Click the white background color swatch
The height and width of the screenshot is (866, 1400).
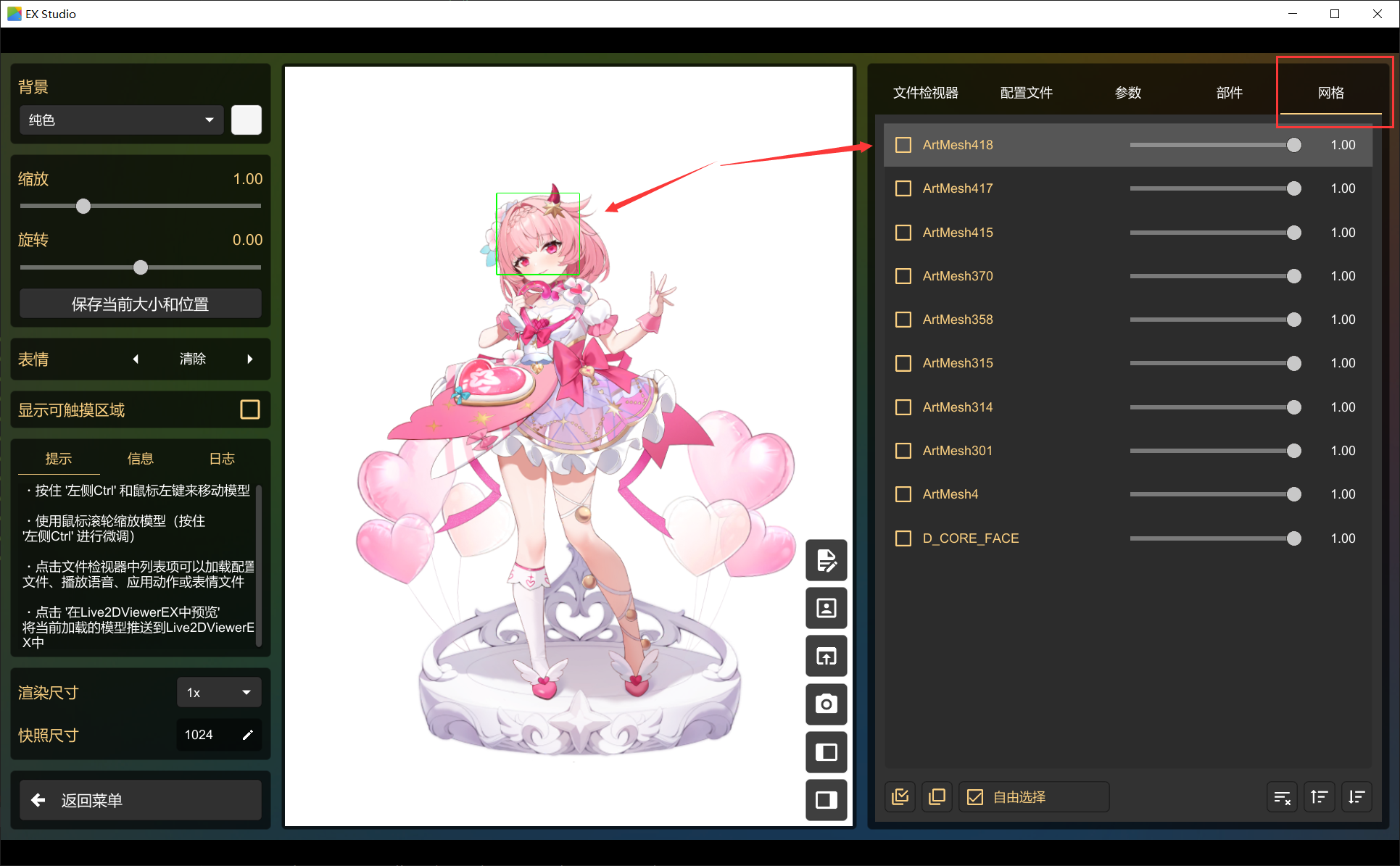point(247,120)
